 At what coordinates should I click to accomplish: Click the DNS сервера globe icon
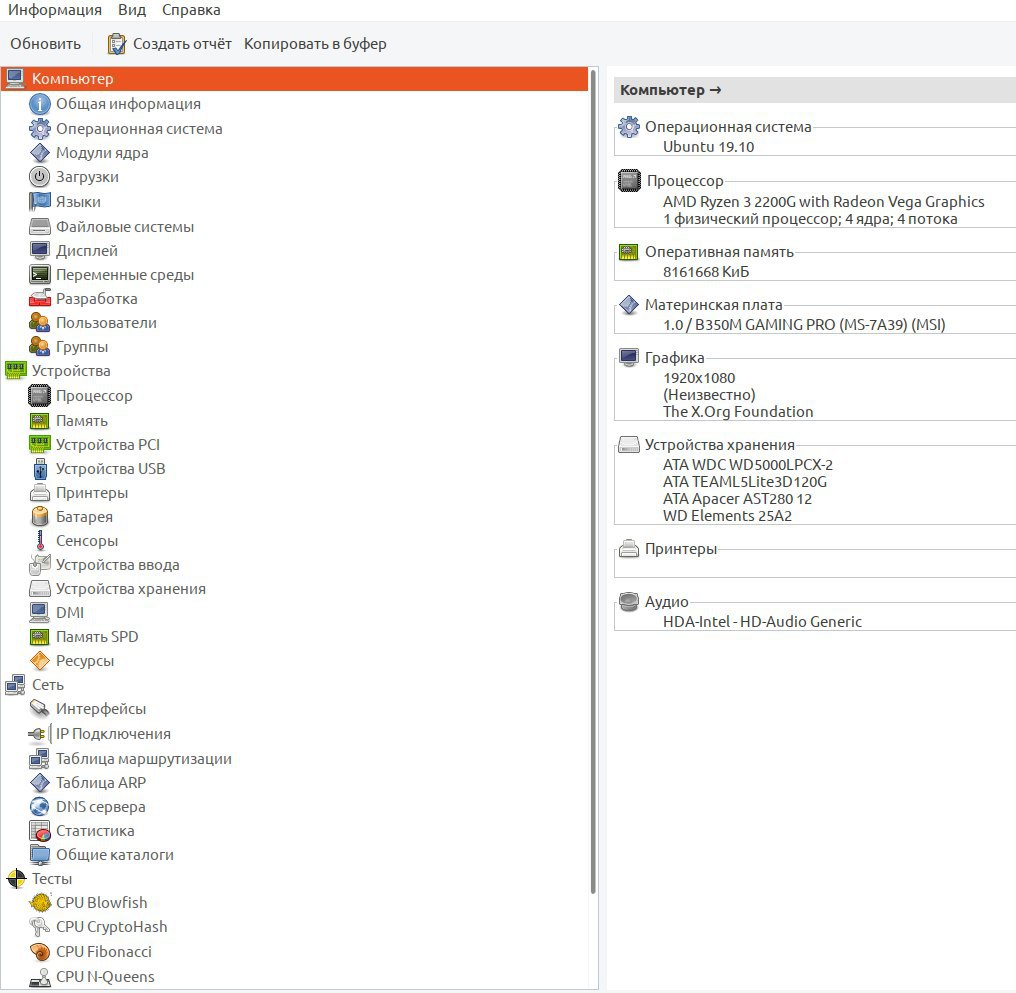coord(40,806)
